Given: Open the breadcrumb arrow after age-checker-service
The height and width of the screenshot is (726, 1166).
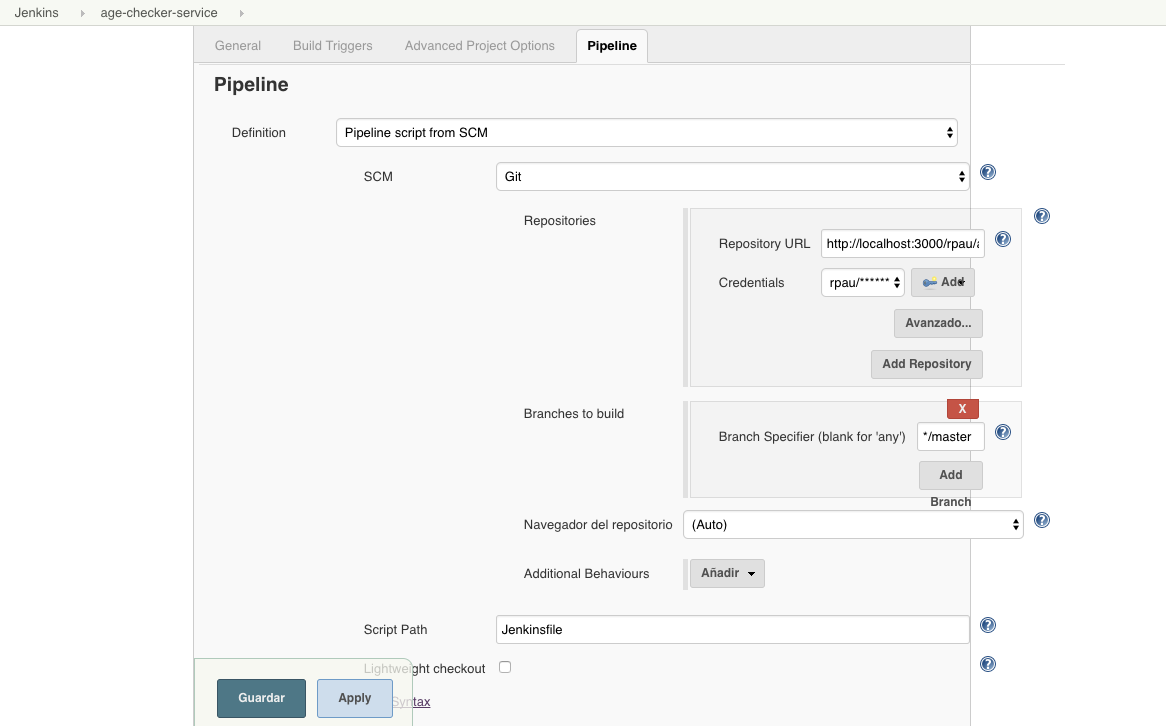Looking at the screenshot, I should point(242,13).
